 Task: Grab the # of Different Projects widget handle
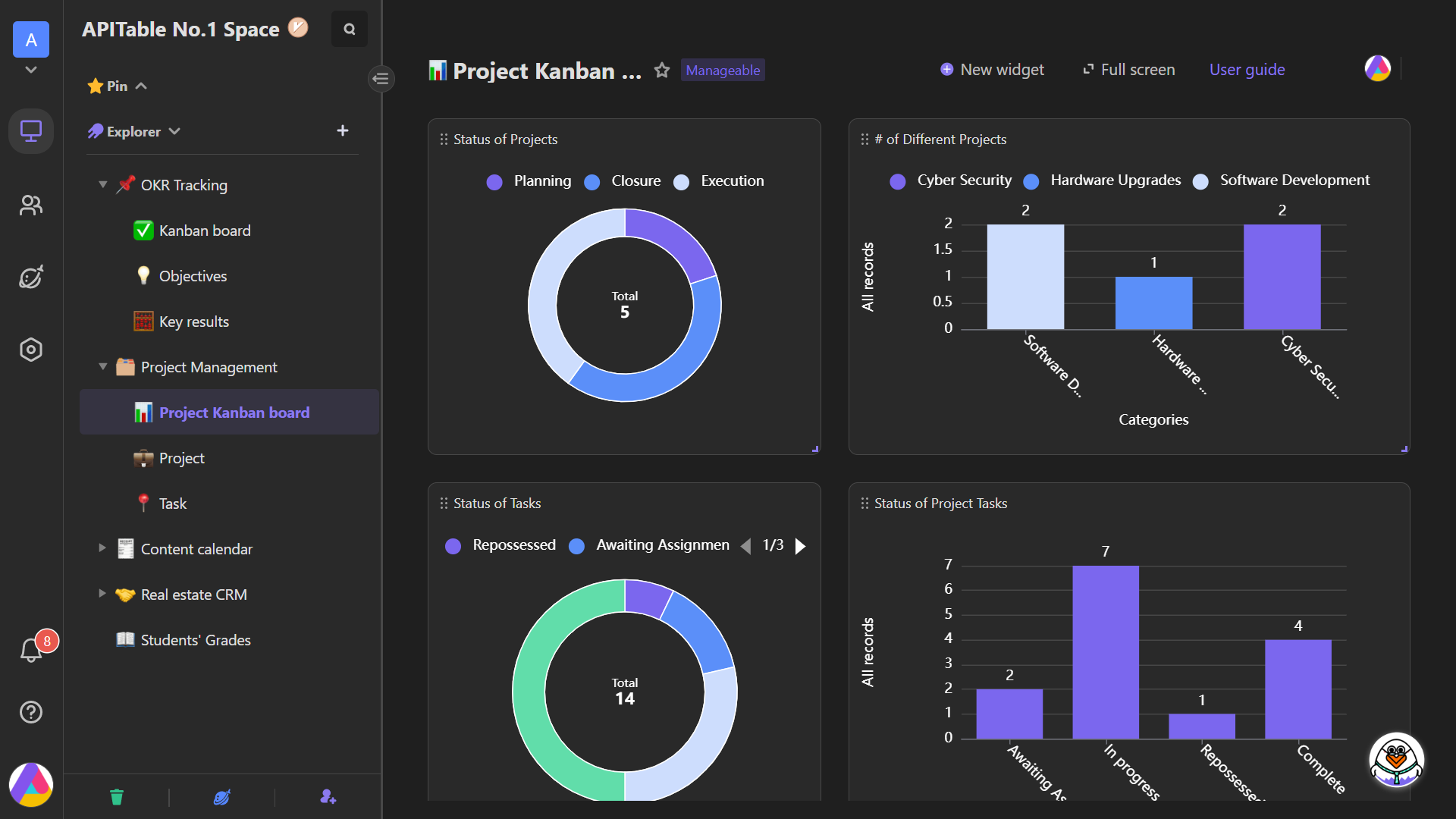point(864,140)
